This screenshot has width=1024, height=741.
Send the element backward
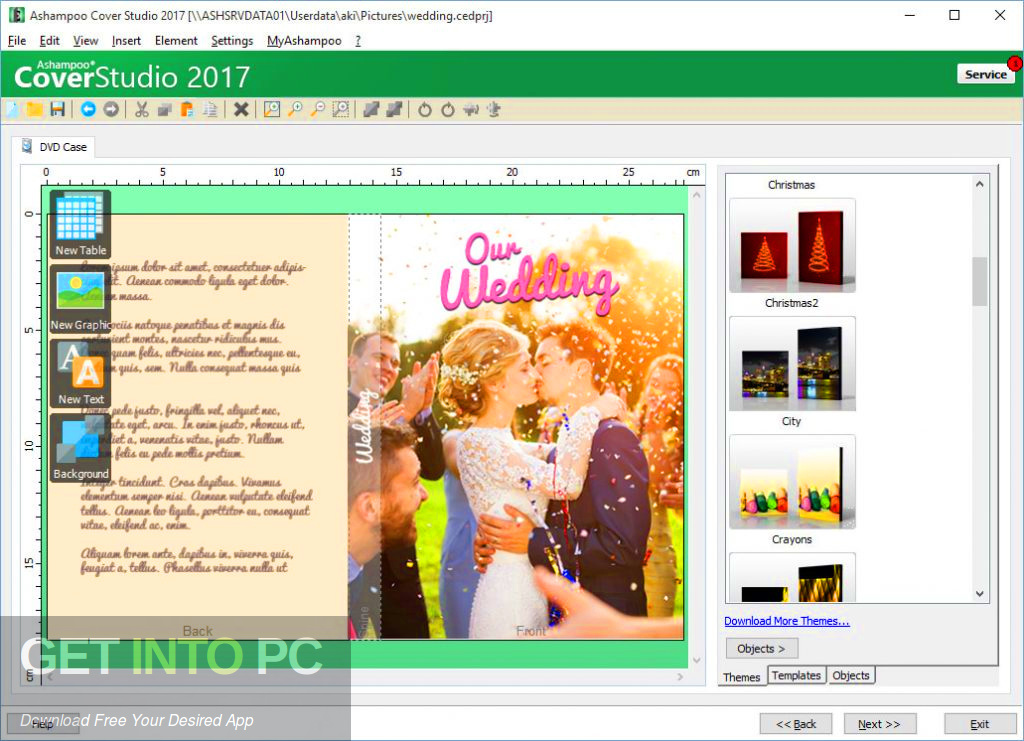click(394, 110)
